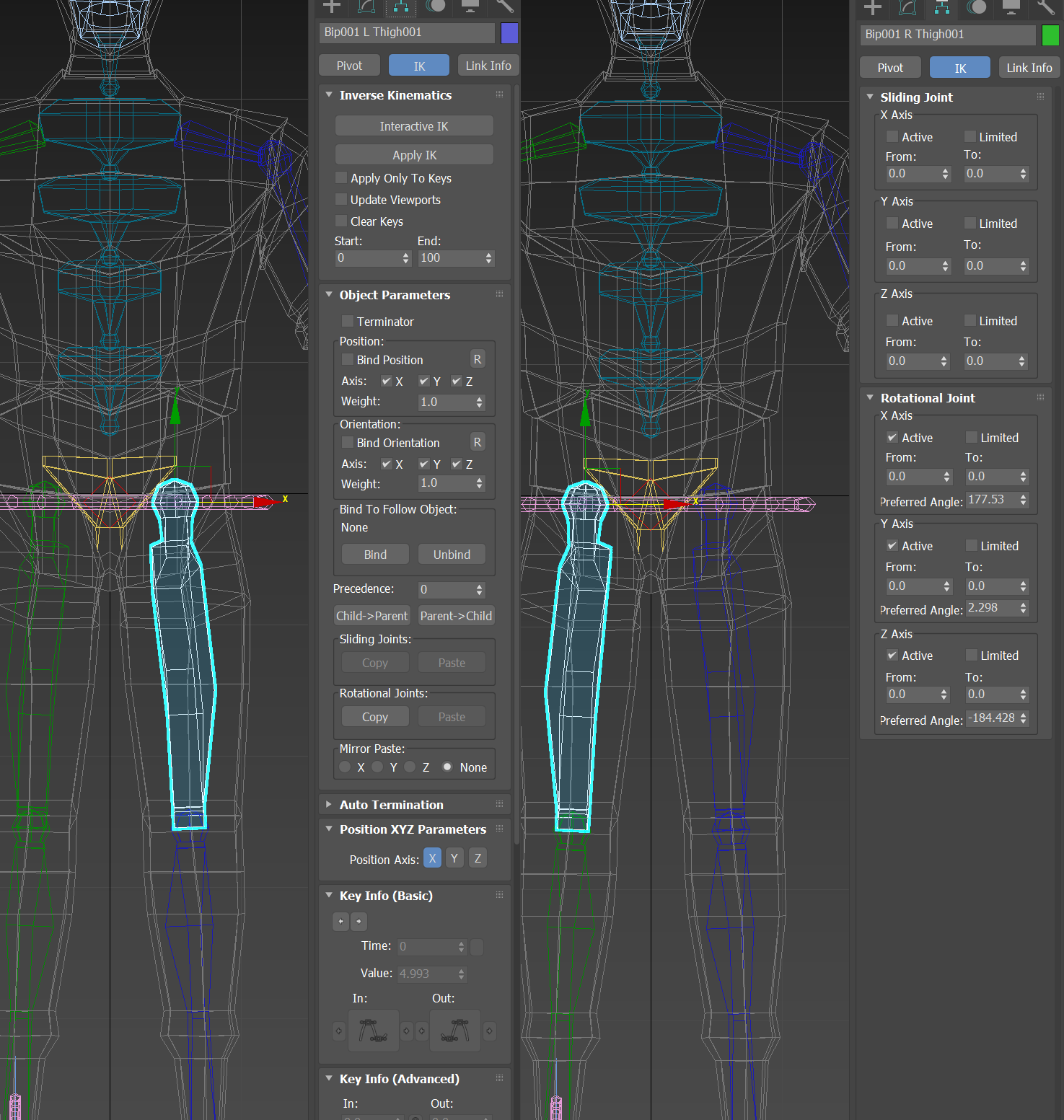Open the Create tab in L Thigh001 panel

pyautogui.click(x=332, y=6)
